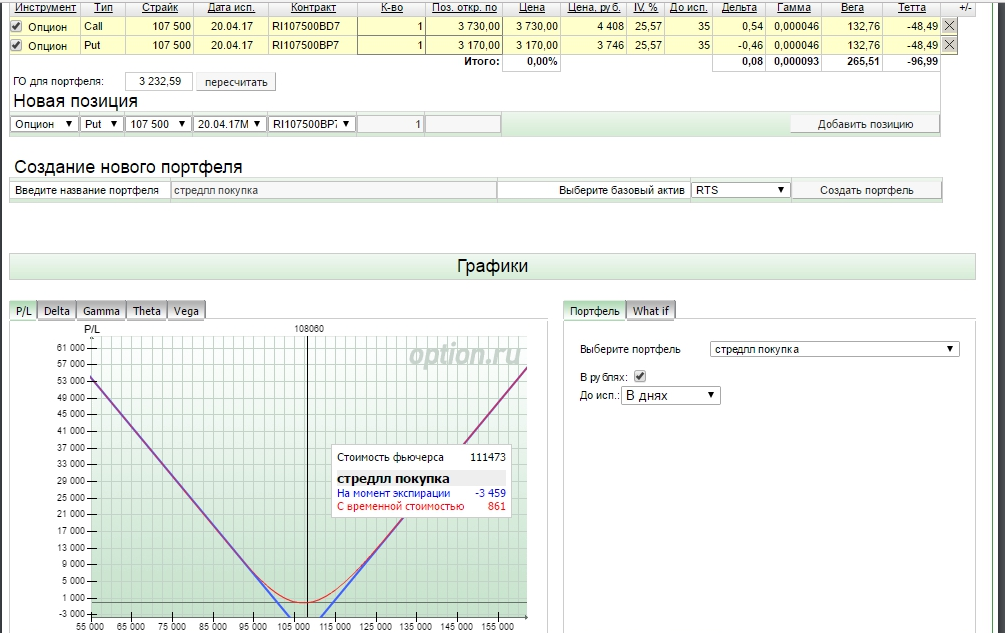Delete the Call option row with X
This screenshot has width=1005, height=633.
[x=949, y=26]
